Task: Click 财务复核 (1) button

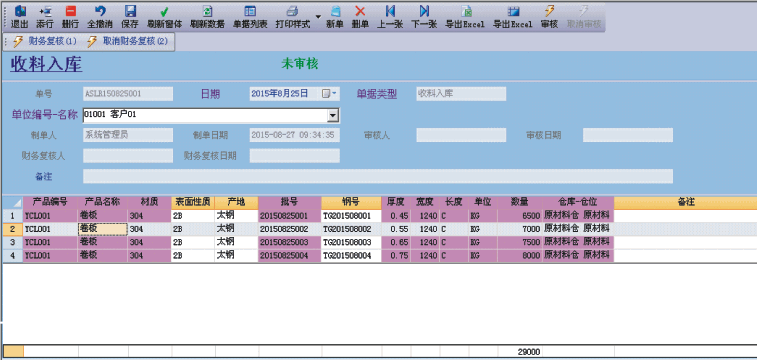Action: click(x=44, y=42)
